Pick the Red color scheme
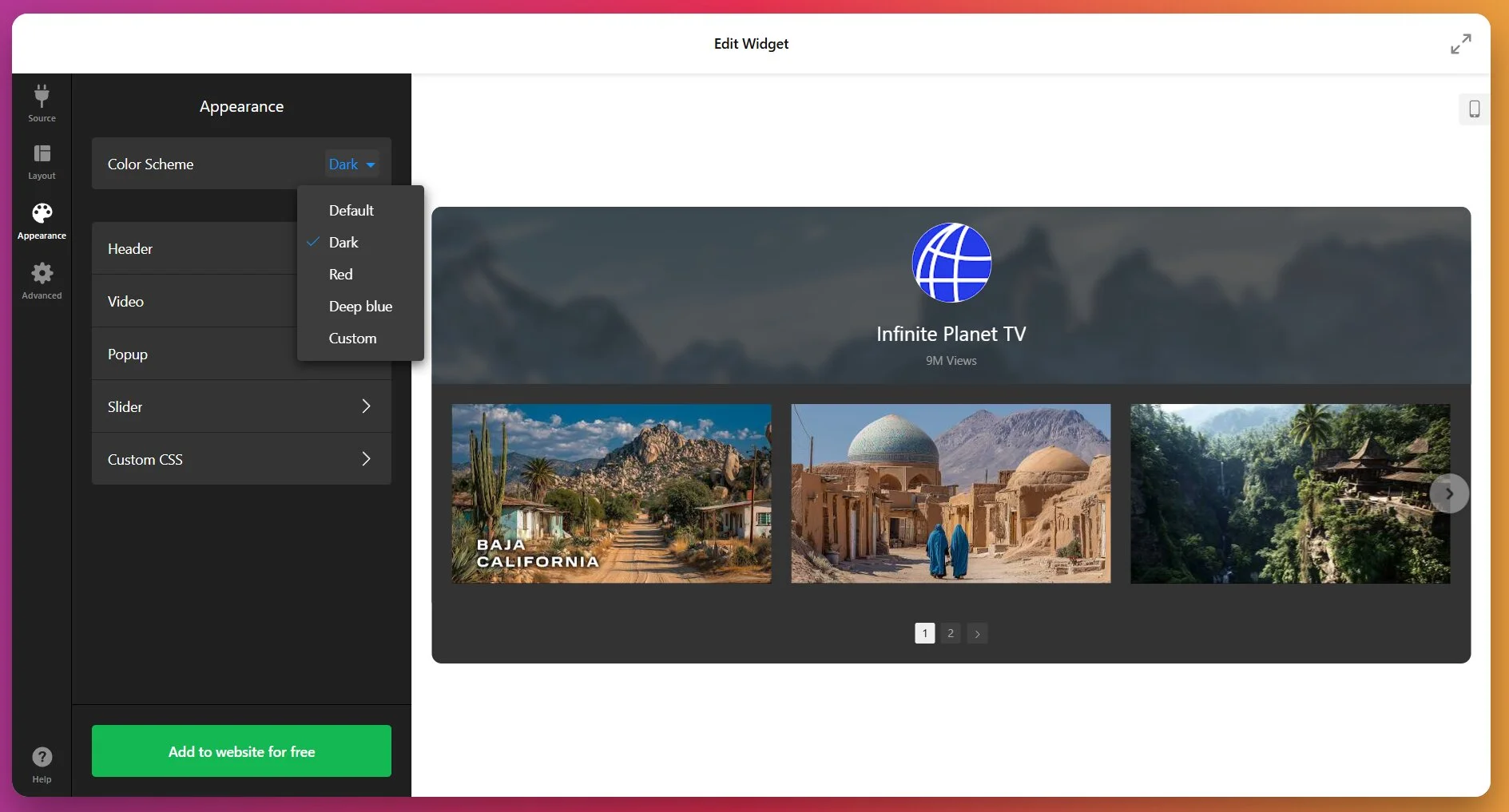The height and width of the screenshot is (812, 1509). tap(340, 275)
